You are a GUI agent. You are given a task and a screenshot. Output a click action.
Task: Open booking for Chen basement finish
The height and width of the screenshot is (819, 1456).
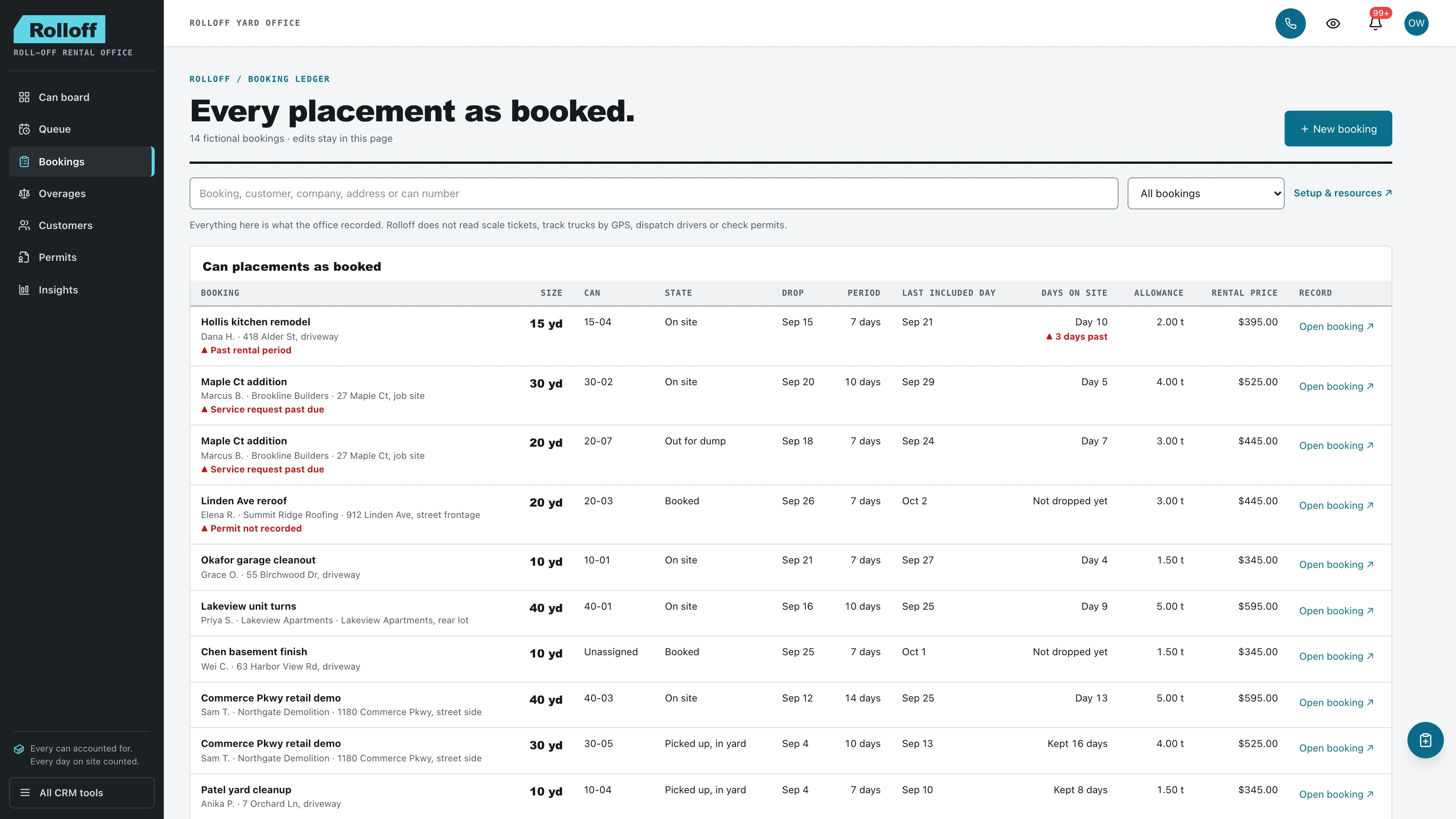click(x=1336, y=656)
